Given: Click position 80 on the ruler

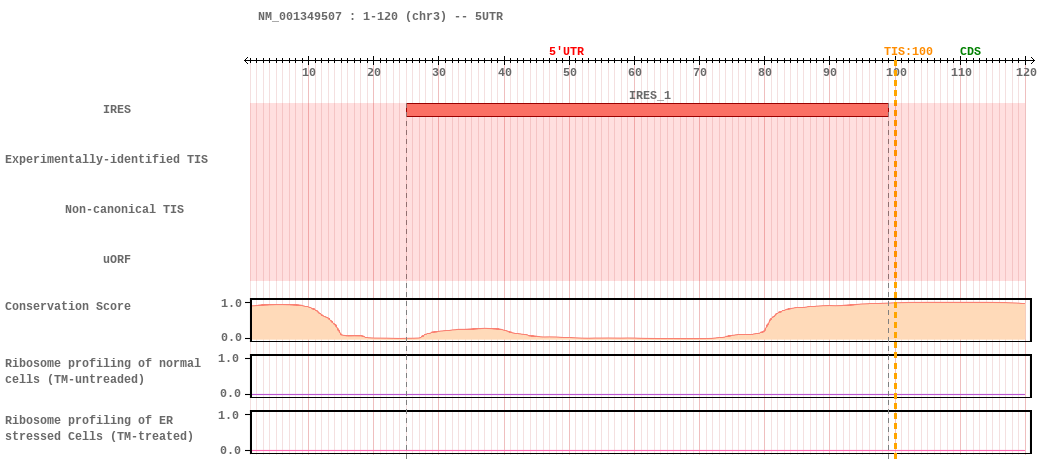Looking at the screenshot, I should pyautogui.click(x=765, y=72).
